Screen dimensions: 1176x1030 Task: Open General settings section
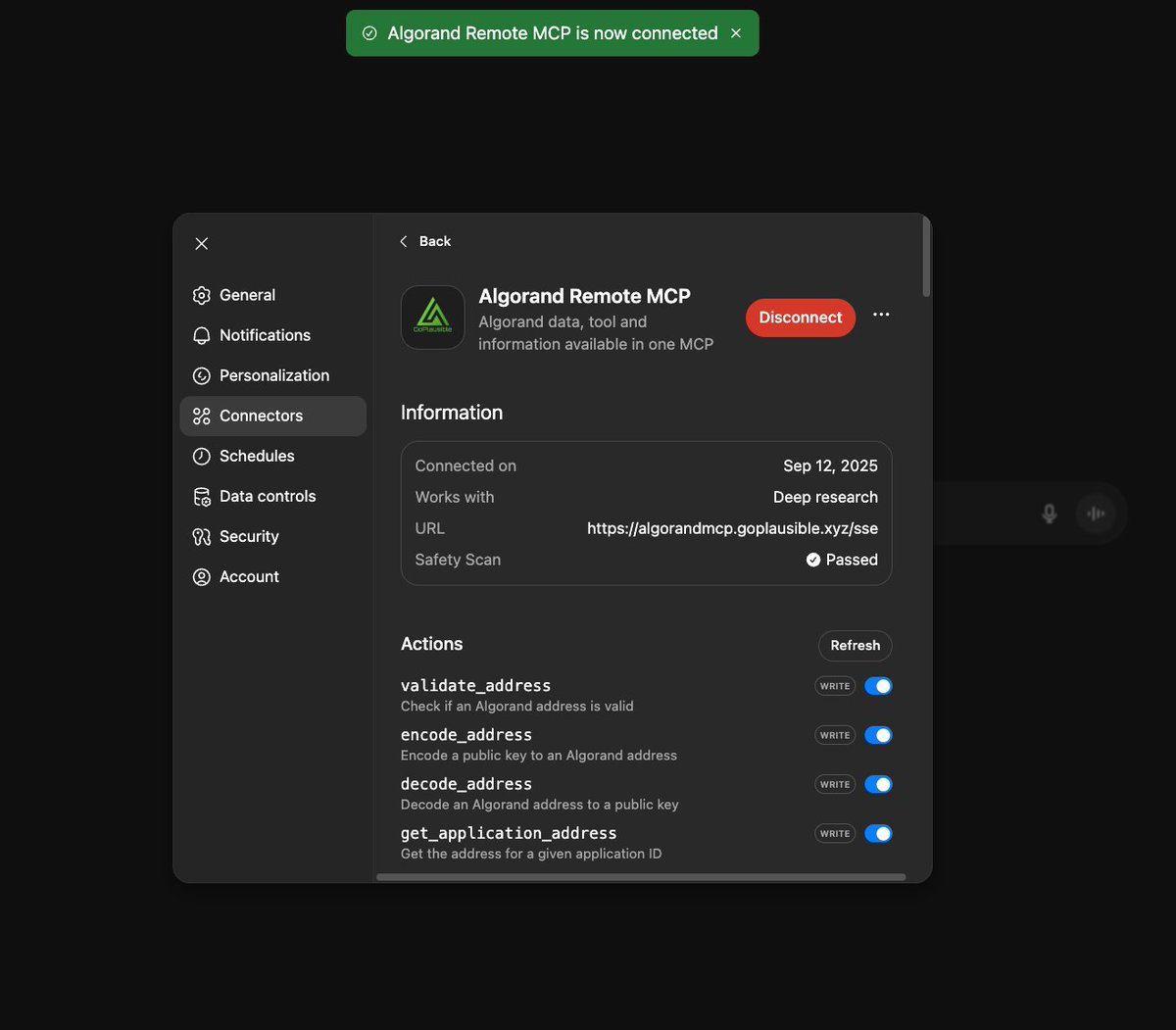click(273, 295)
